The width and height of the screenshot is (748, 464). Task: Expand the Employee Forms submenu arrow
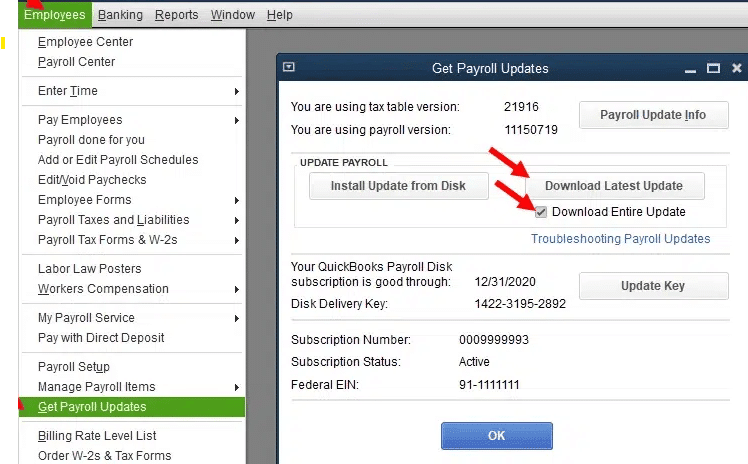237,200
